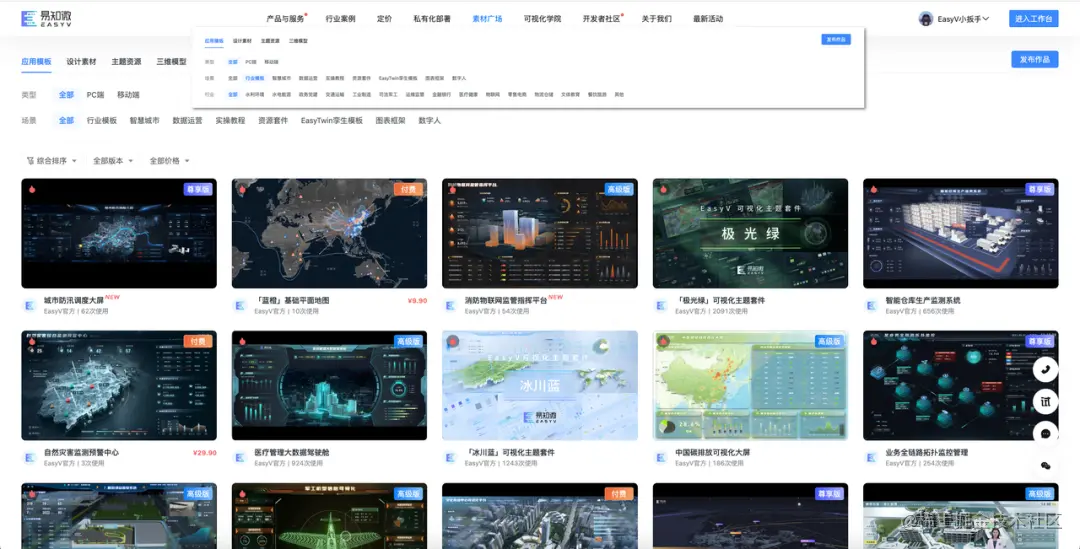Open the 产品与服务 navigation menu
This screenshot has height=549, width=1080.
285,19
